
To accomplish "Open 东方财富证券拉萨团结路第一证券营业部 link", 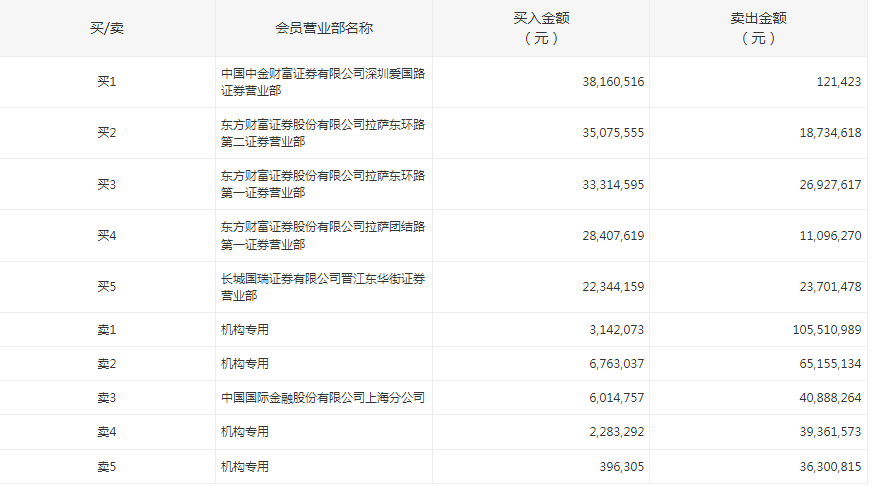I will [x=323, y=236].
